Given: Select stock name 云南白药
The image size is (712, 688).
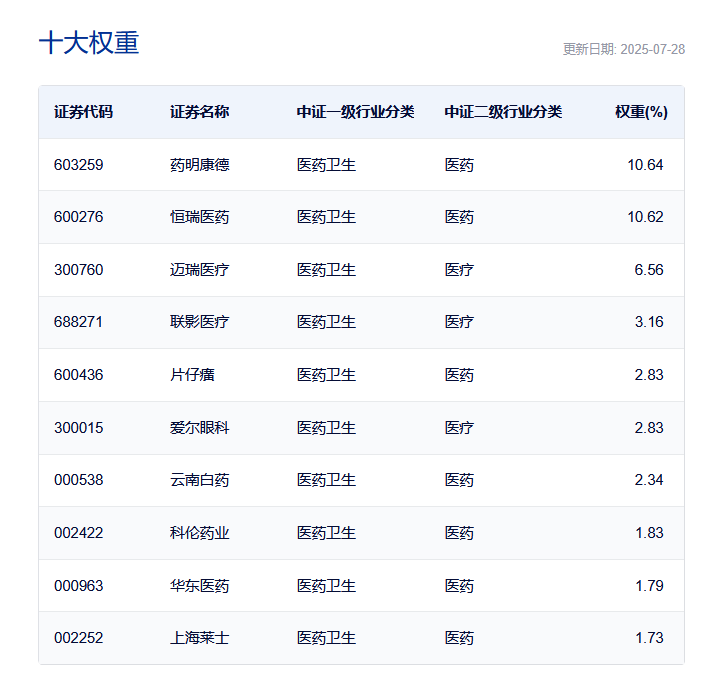Looking at the screenshot, I should click(199, 480).
